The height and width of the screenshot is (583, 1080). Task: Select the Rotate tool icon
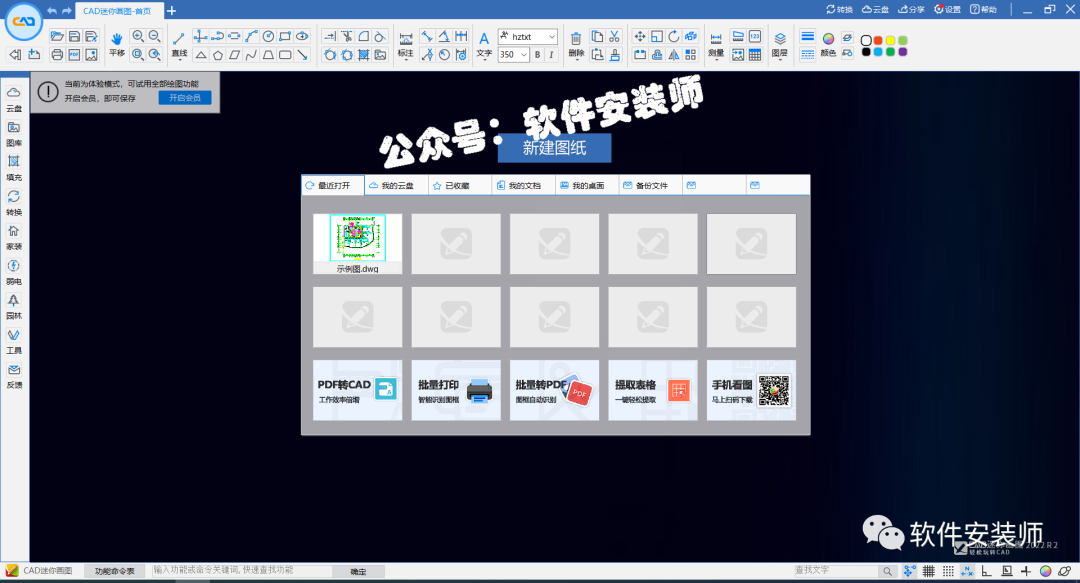674,37
